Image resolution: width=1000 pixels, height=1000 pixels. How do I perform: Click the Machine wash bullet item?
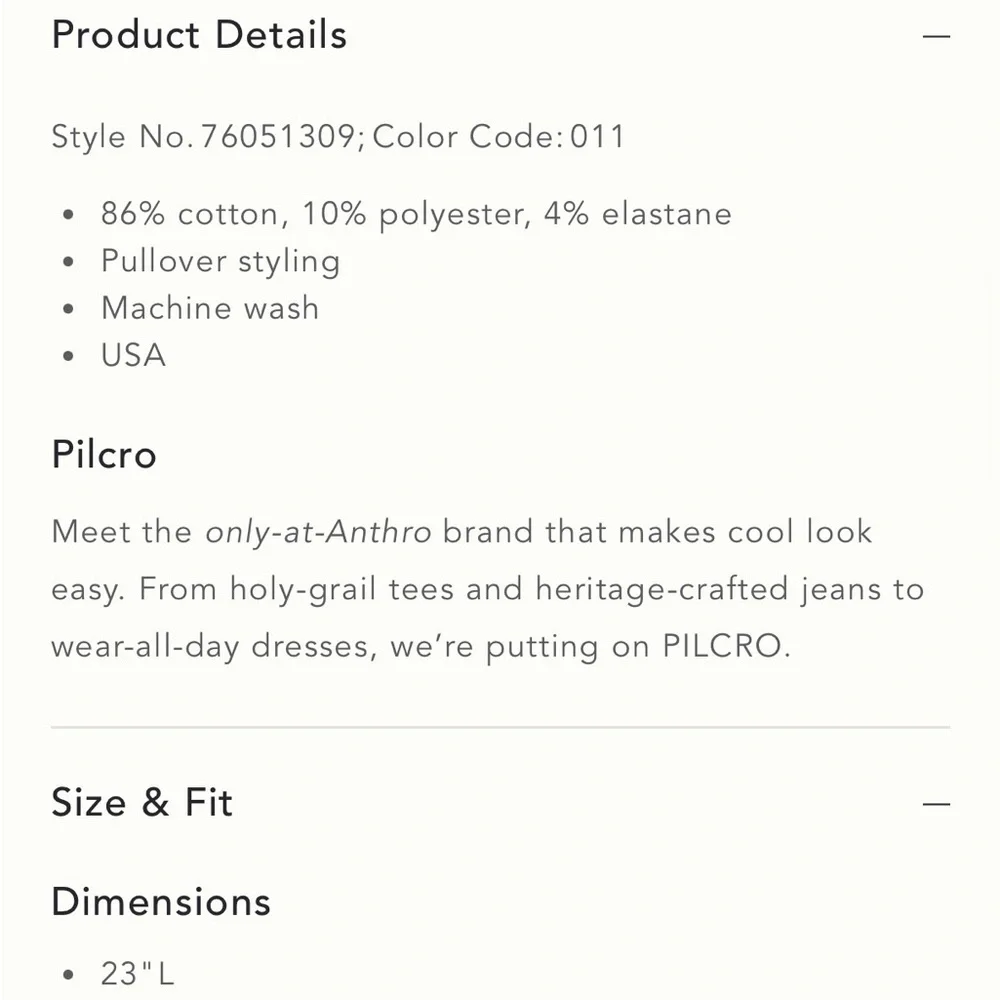click(x=209, y=308)
